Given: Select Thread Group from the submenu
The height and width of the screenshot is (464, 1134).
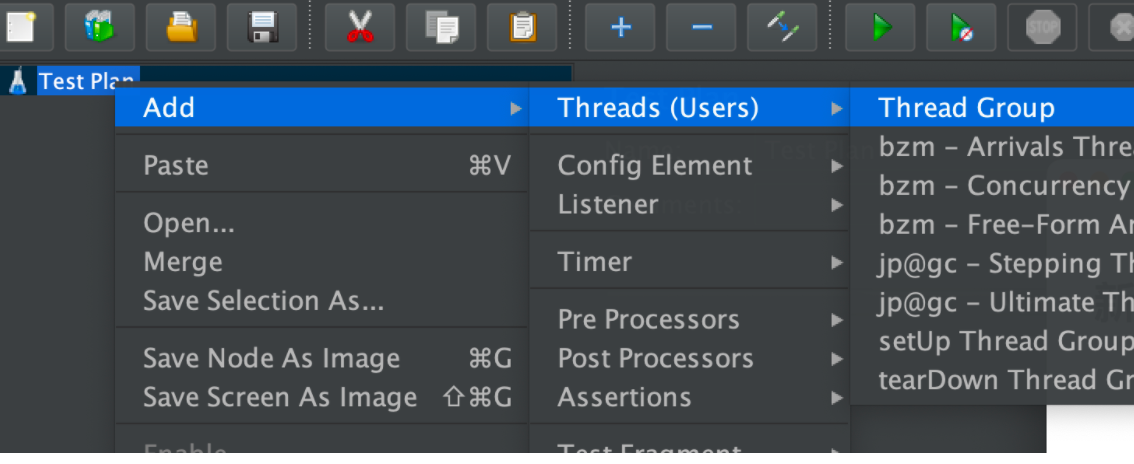Looking at the screenshot, I should [966, 108].
